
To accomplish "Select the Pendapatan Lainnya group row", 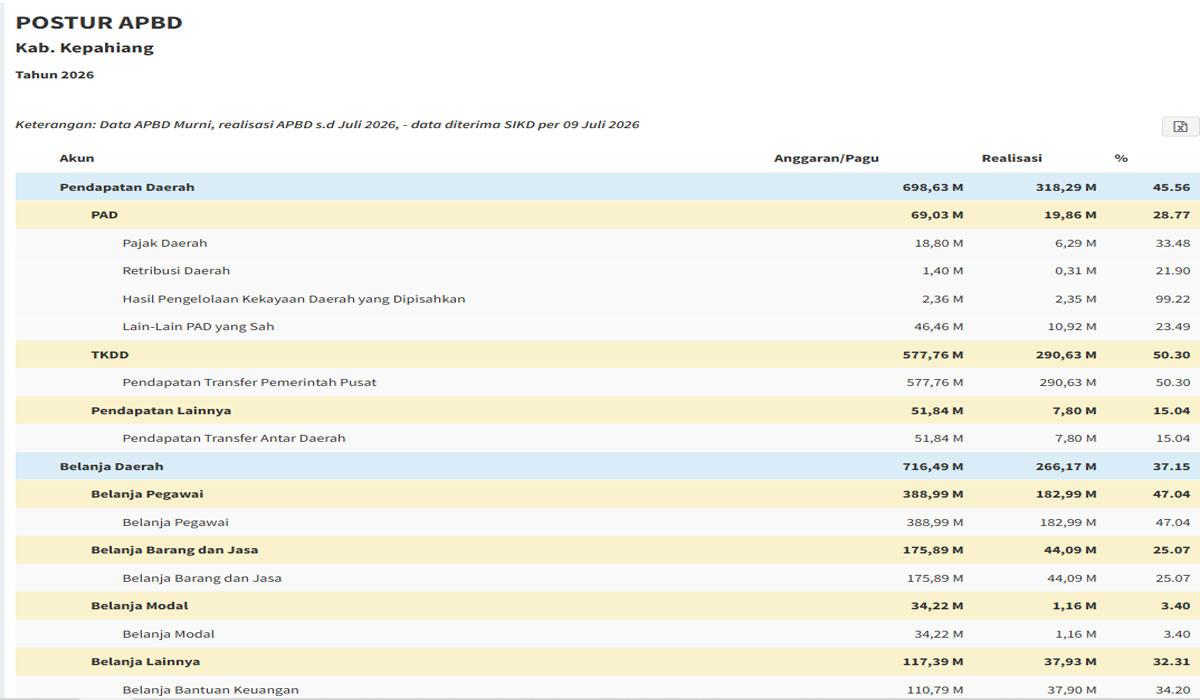I will pos(608,411).
